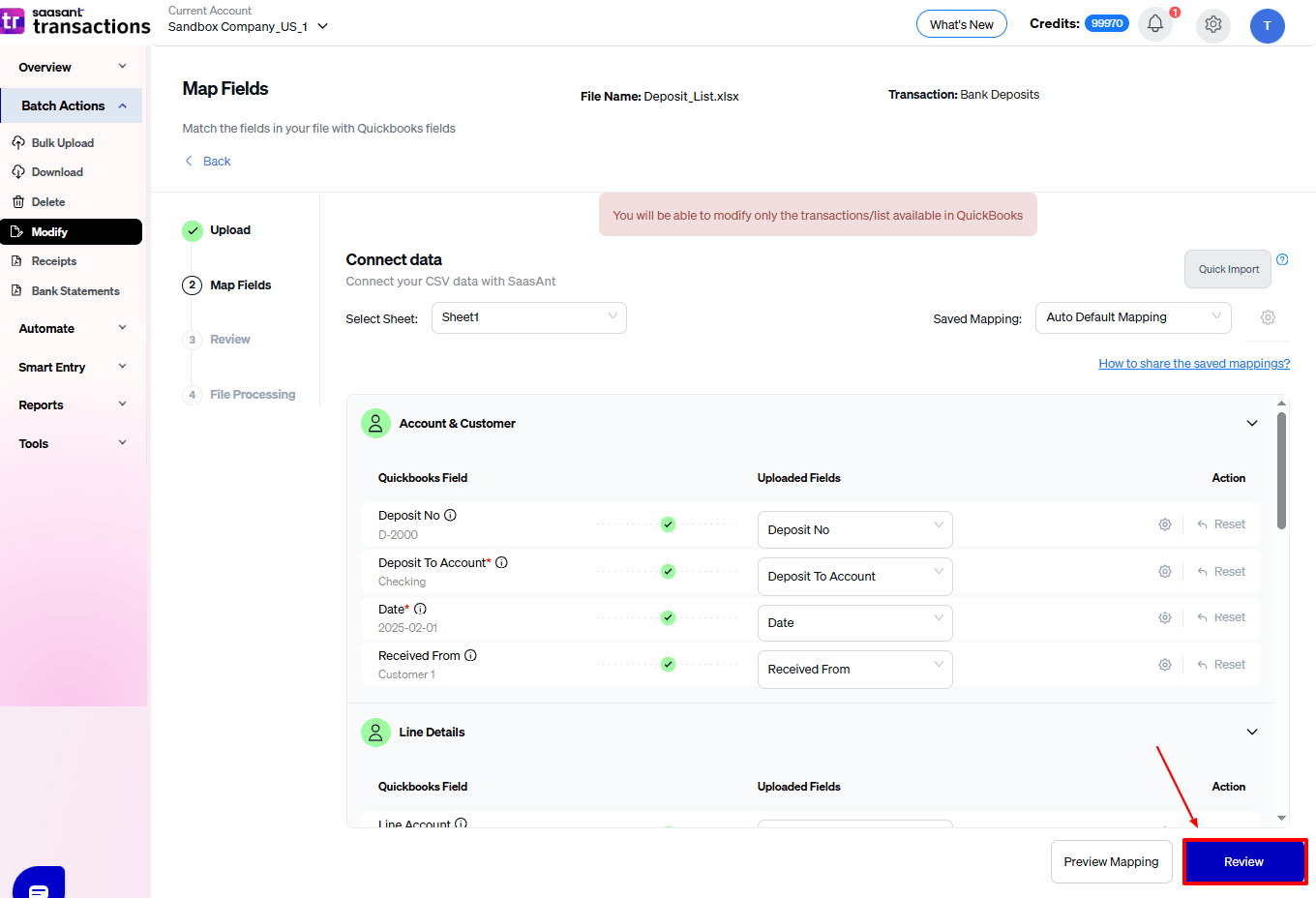Open the Select Sheet dropdown
This screenshot has width=1316, height=898.
pos(528,317)
